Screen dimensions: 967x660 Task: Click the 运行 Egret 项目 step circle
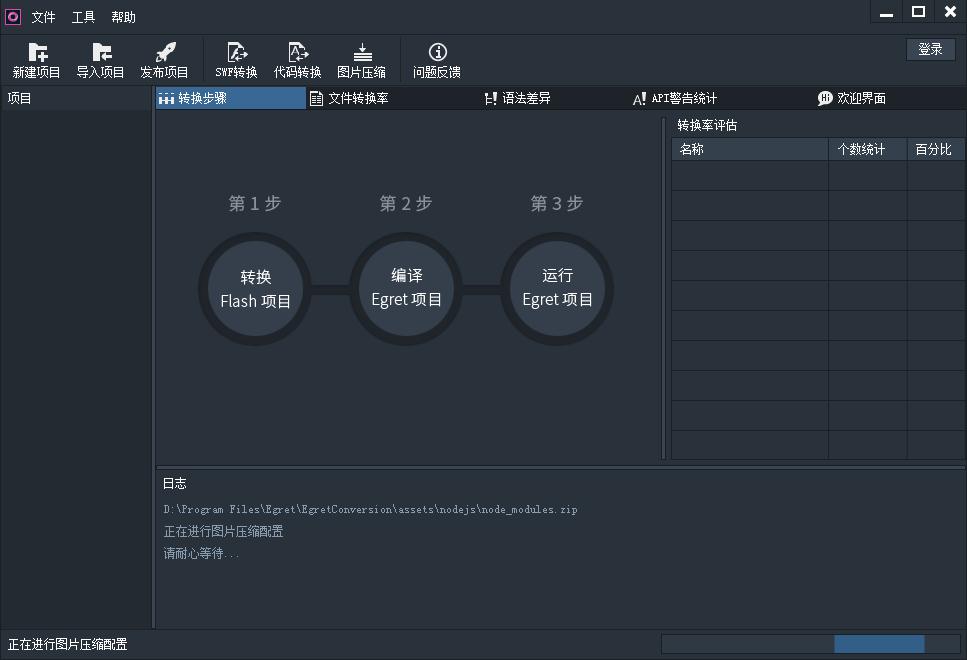[x=558, y=288]
